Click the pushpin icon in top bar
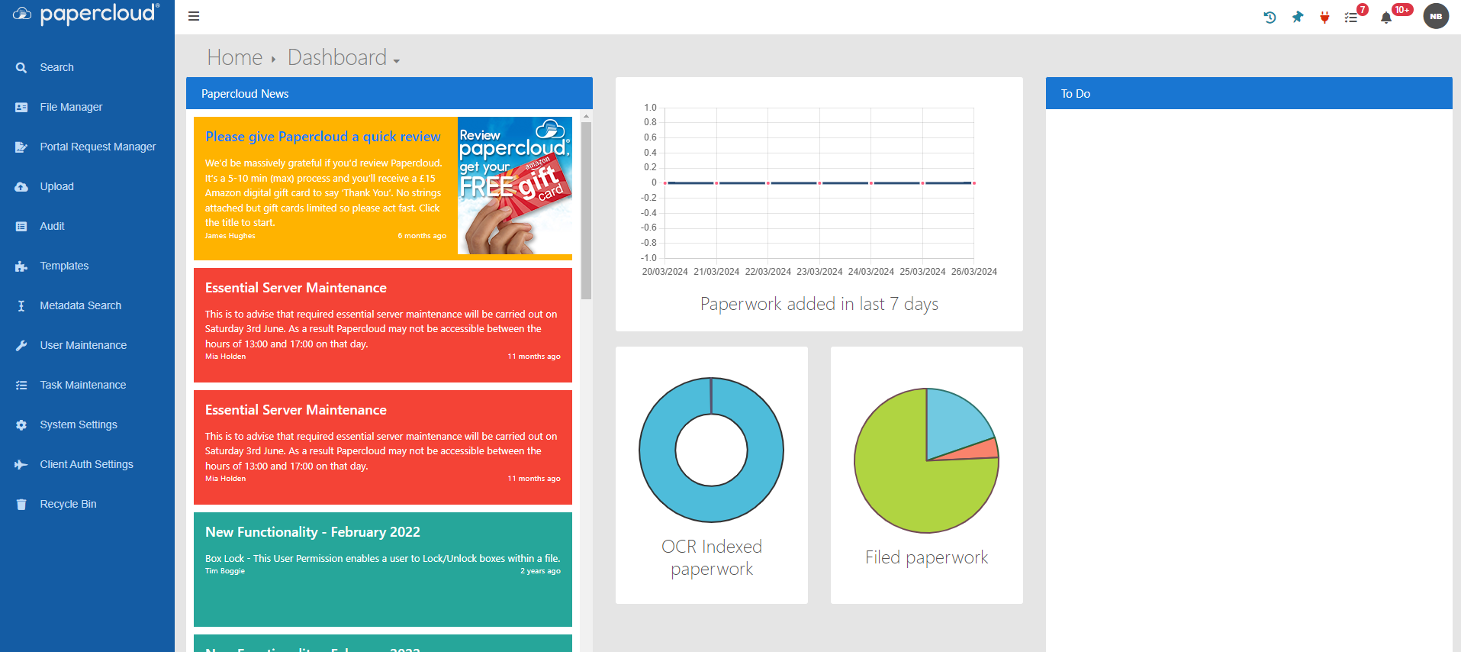The height and width of the screenshot is (652, 1462). [1298, 17]
